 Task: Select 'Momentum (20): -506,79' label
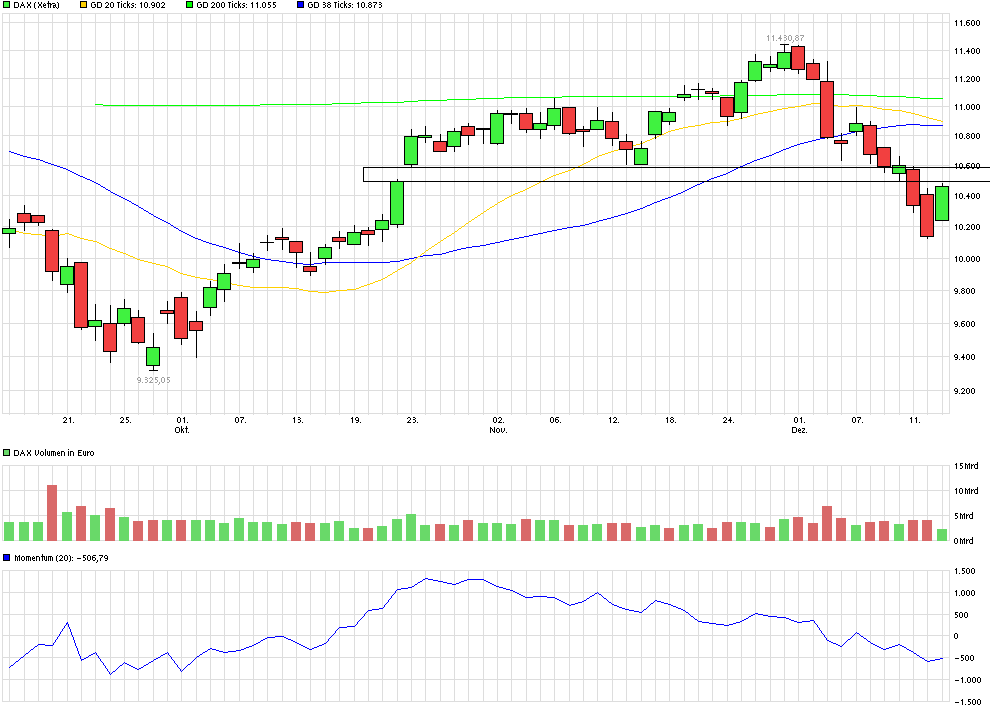tap(61, 558)
